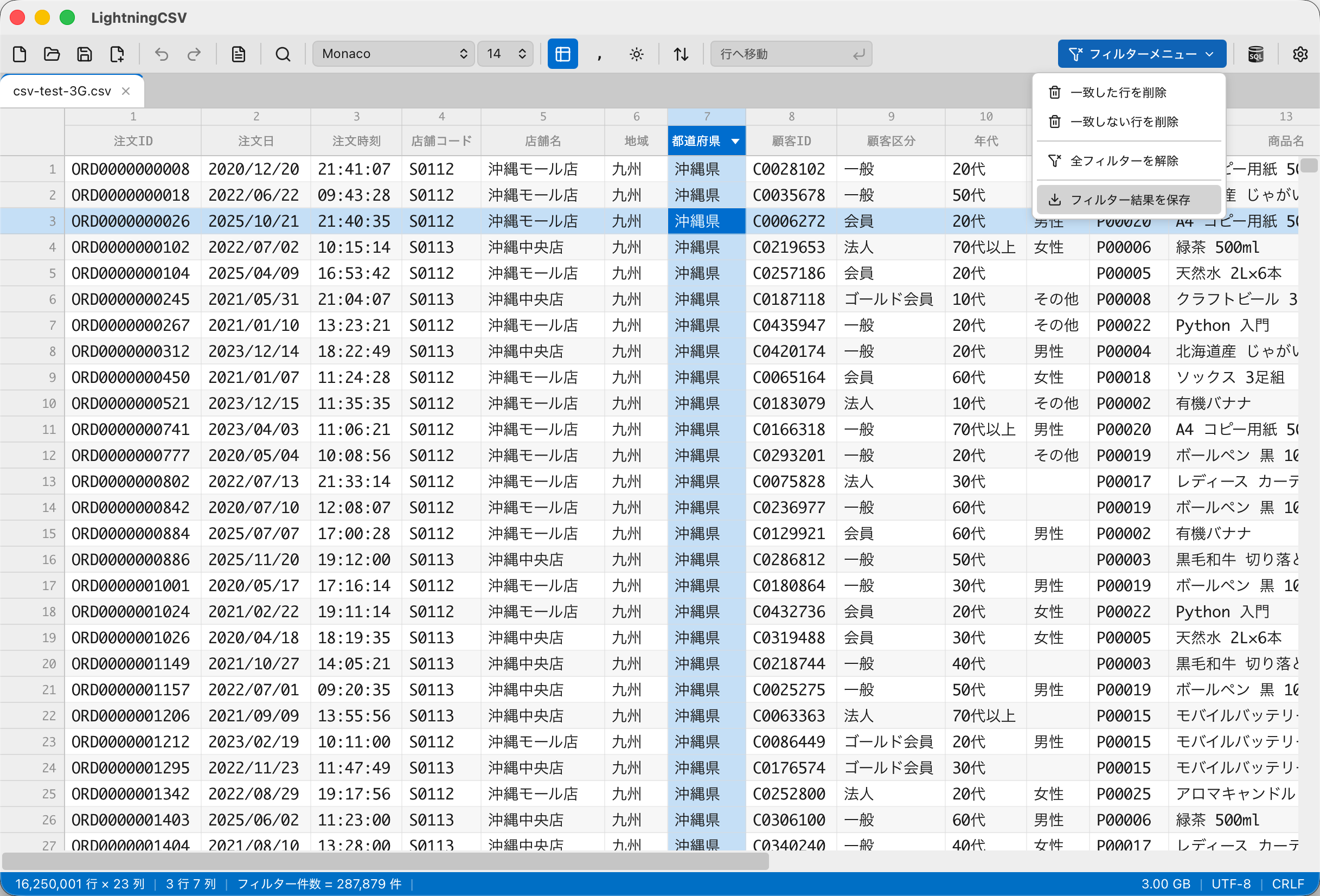Click the sort up-down arrows icon
Image resolution: width=1320 pixels, height=896 pixels.
click(x=681, y=54)
